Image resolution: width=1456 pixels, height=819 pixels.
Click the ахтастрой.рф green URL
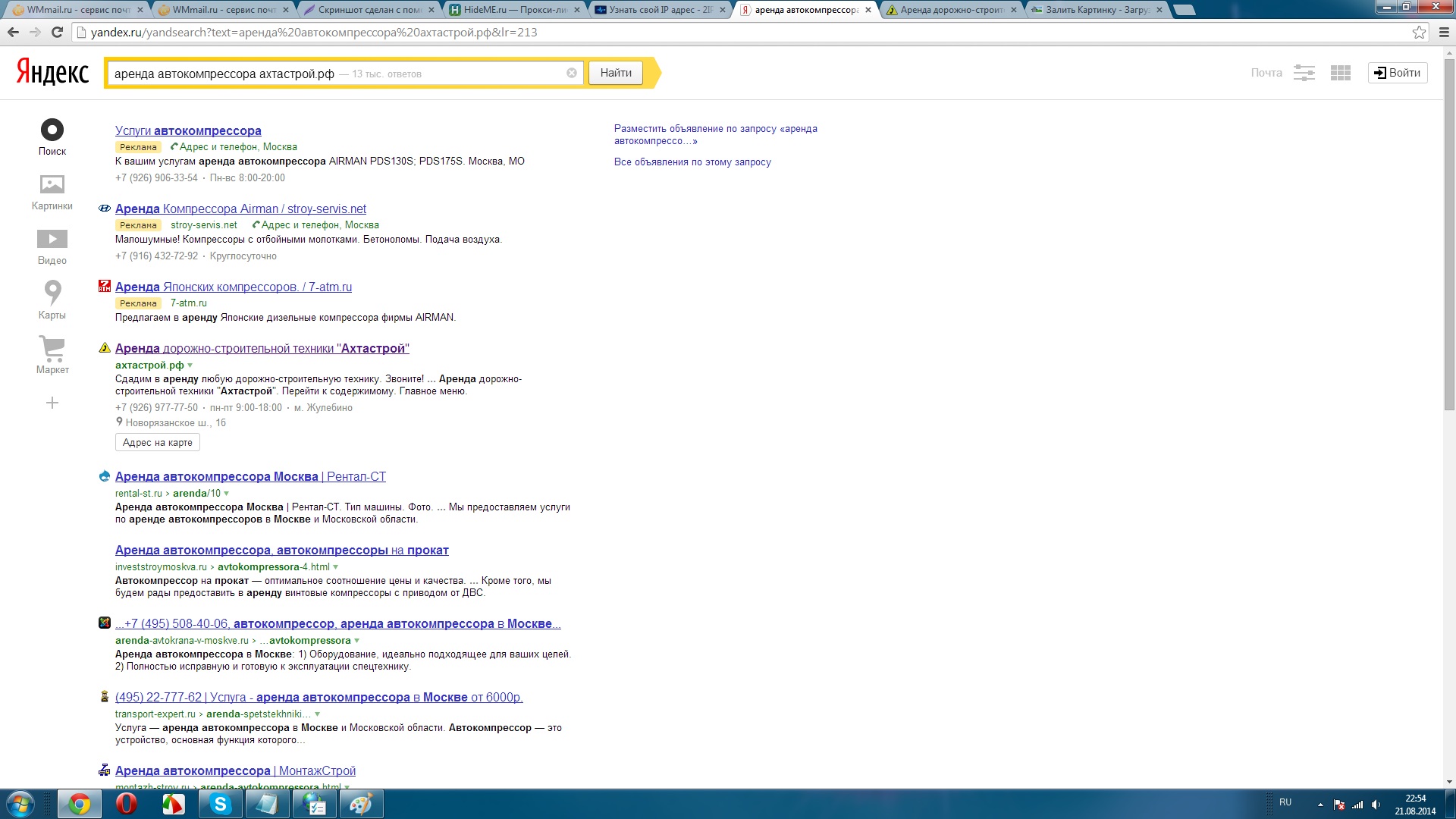pos(149,366)
